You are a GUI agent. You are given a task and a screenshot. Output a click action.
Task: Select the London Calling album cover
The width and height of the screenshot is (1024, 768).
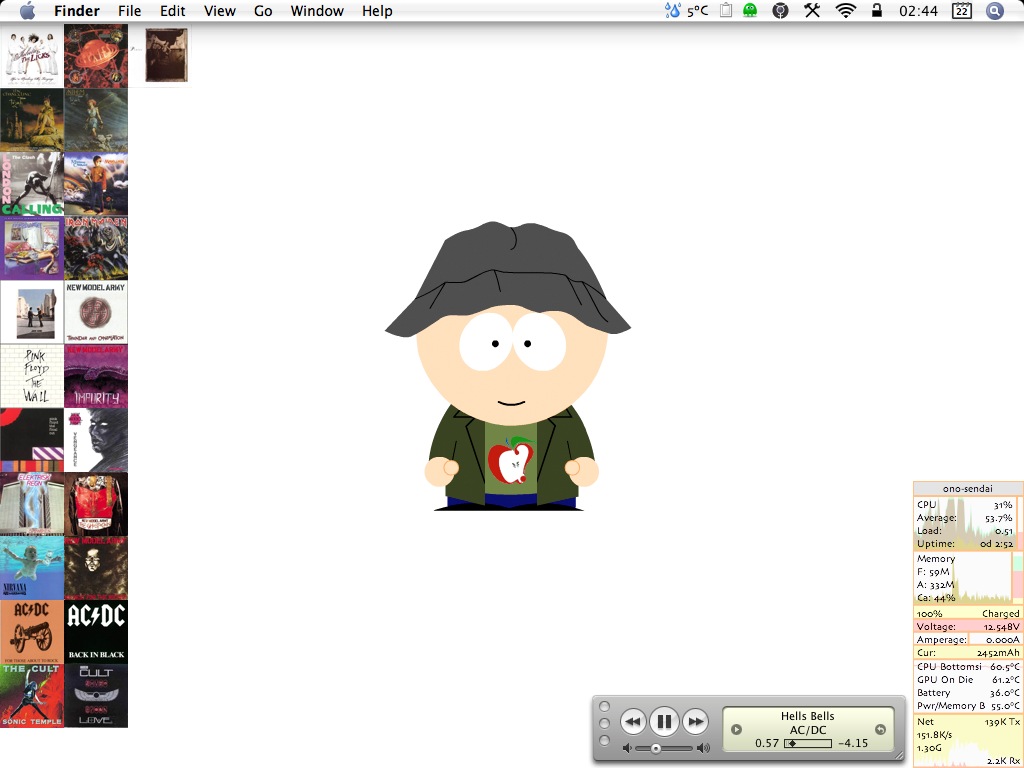point(32,184)
